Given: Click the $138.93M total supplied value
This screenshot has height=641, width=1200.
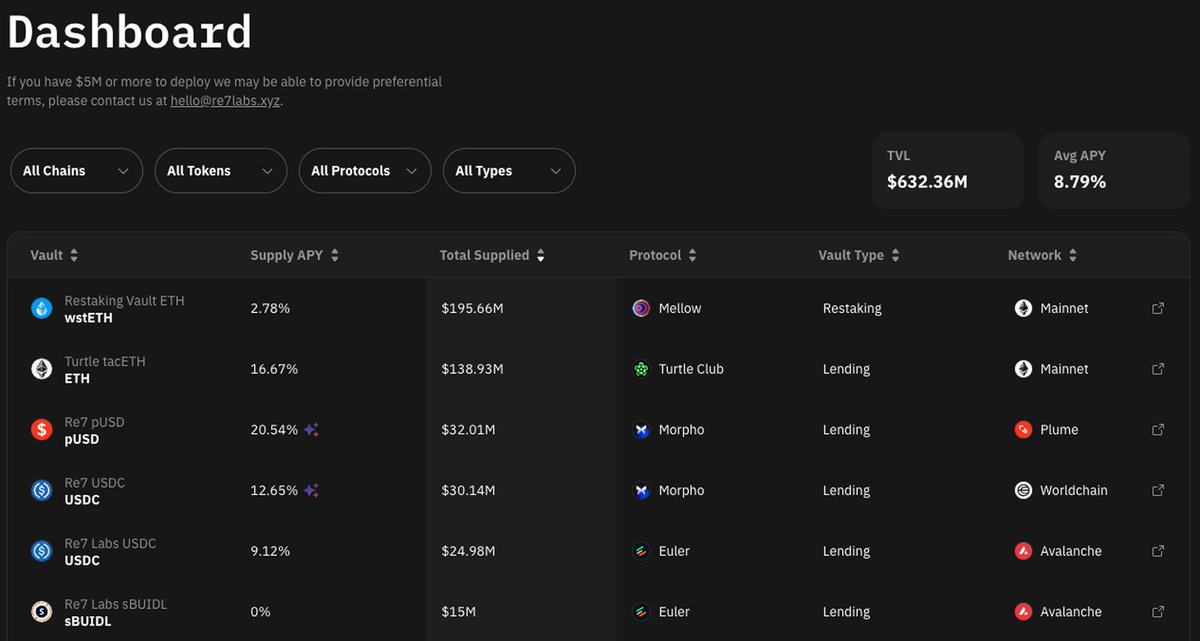Looking at the screenshot, I should pos(472,369).
